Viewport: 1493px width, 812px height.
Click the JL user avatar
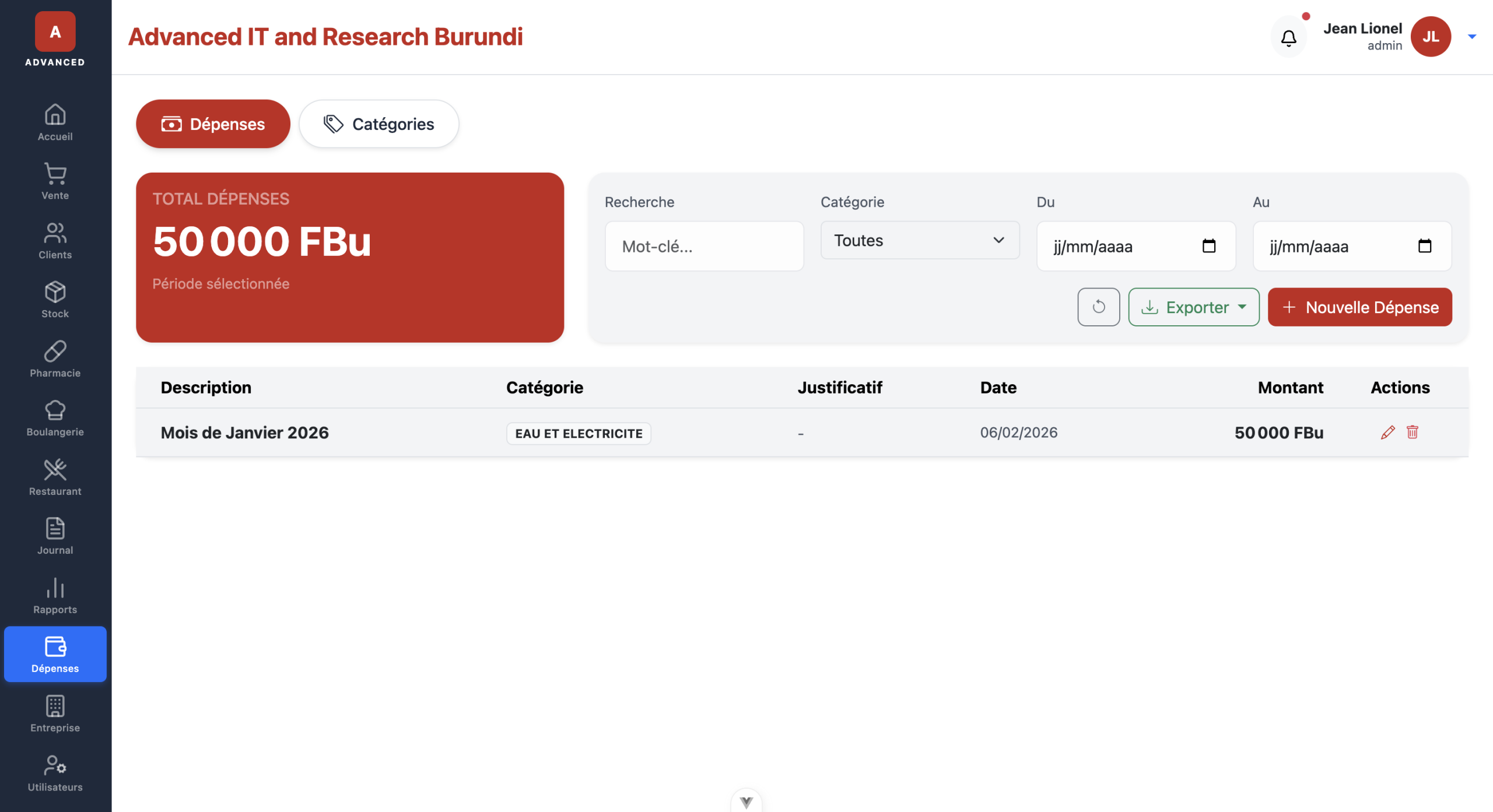click(x=1430, y=37)
